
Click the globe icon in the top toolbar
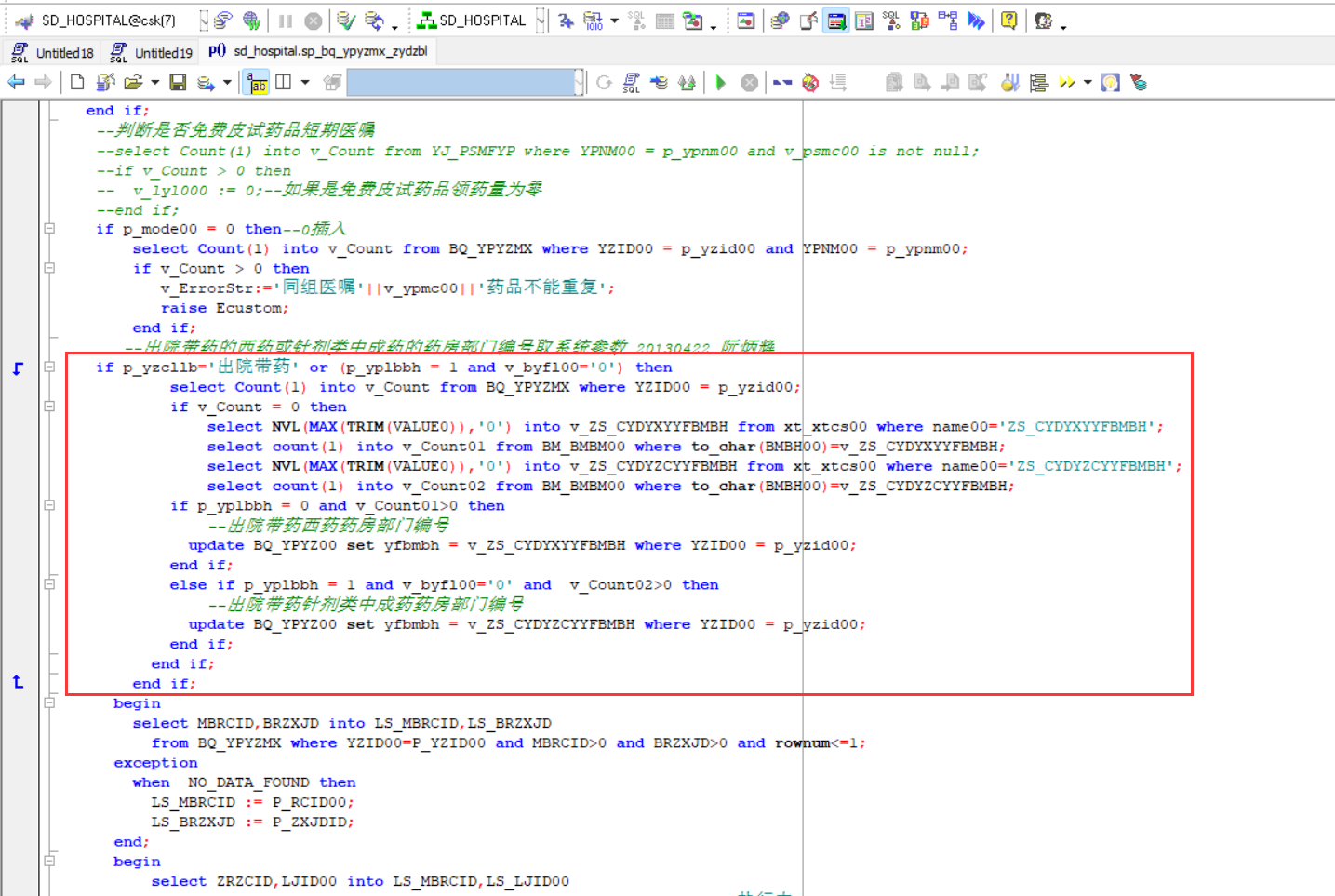click(x=250, y=20)
